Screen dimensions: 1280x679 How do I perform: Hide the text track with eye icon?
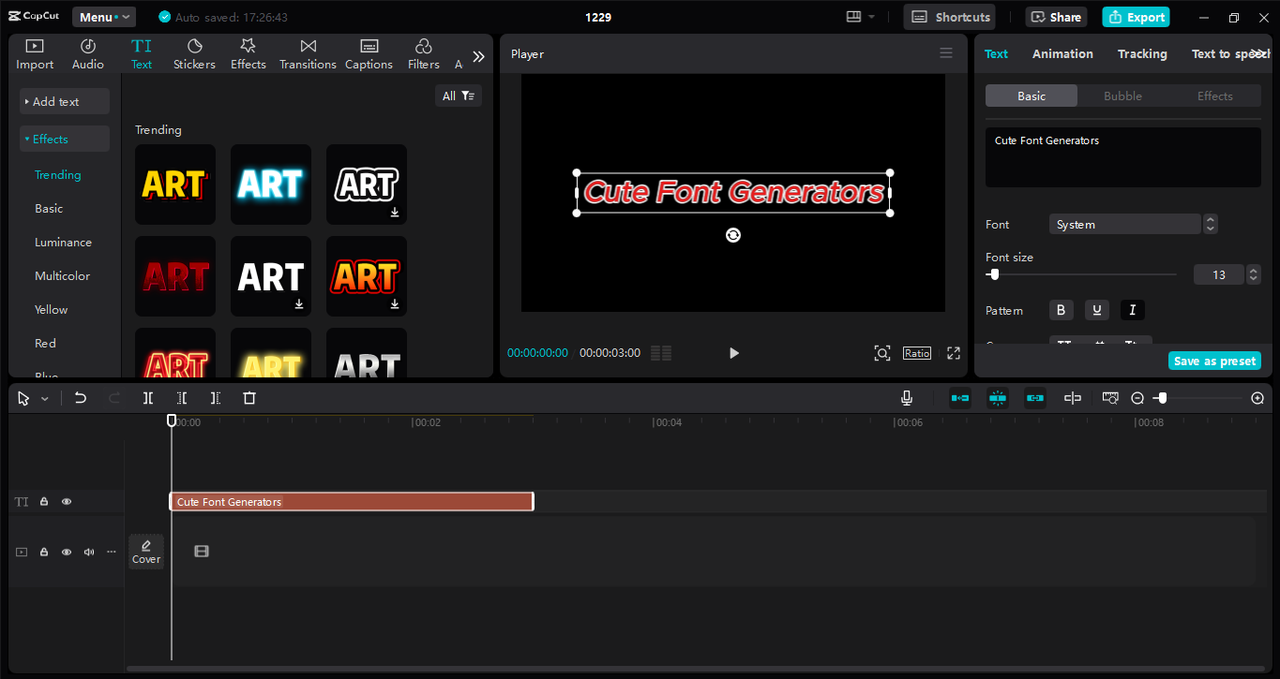coord(67,502)
